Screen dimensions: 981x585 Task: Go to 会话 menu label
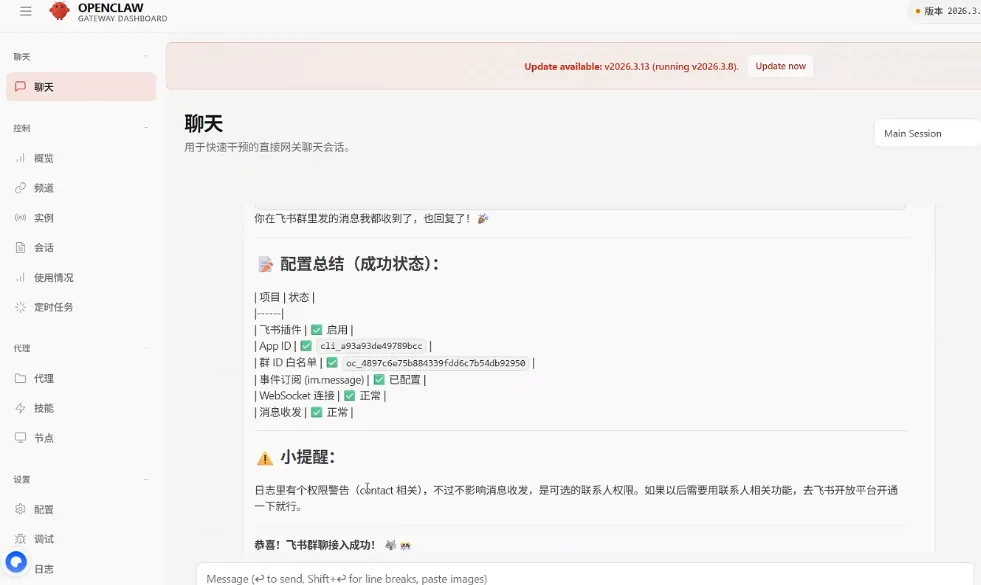click(x=44, y=248)
